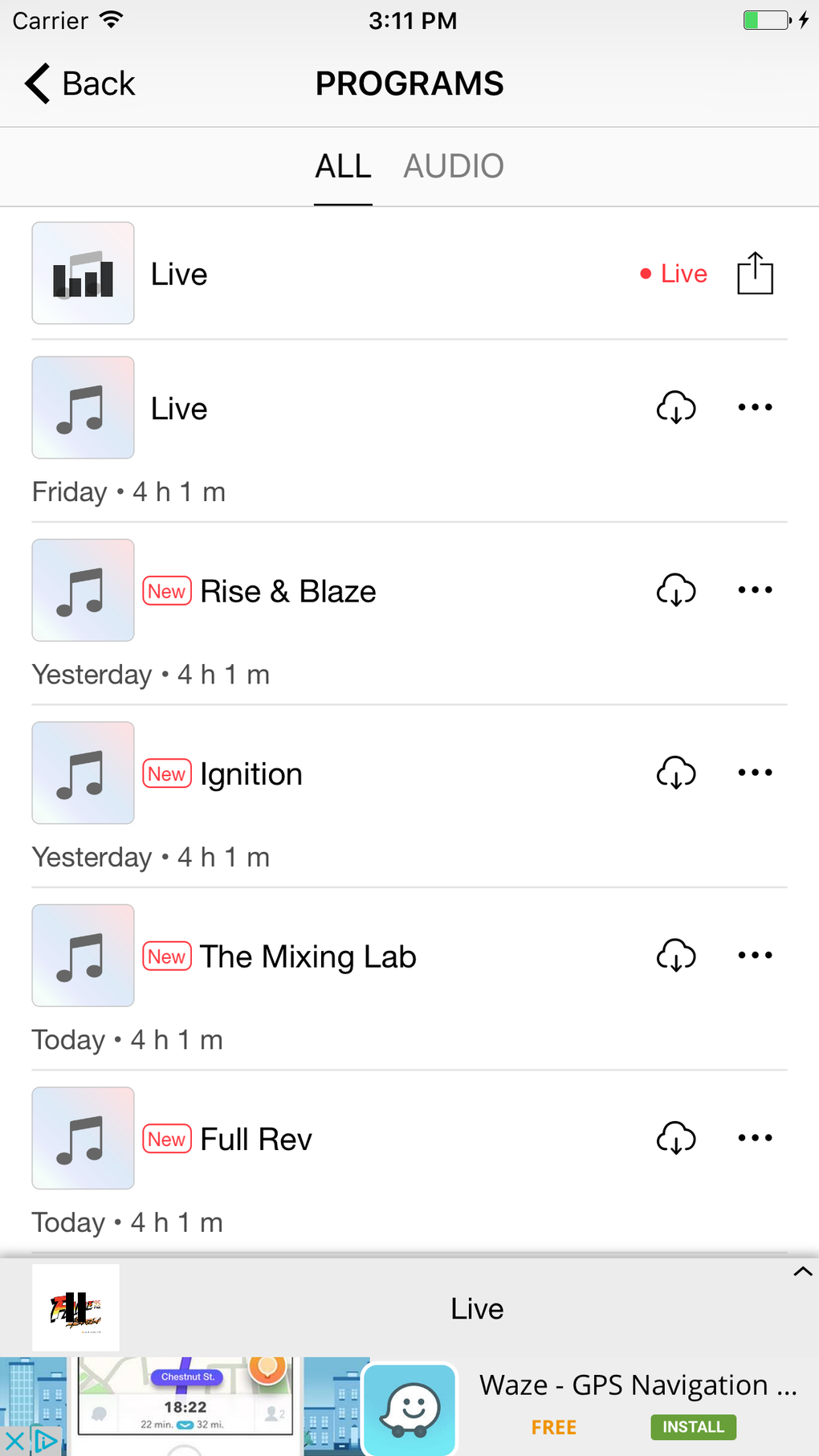The image size is (819, 1456).
Task: Show more options for The Mixing Lab
Action: click(x=755, y=956)
